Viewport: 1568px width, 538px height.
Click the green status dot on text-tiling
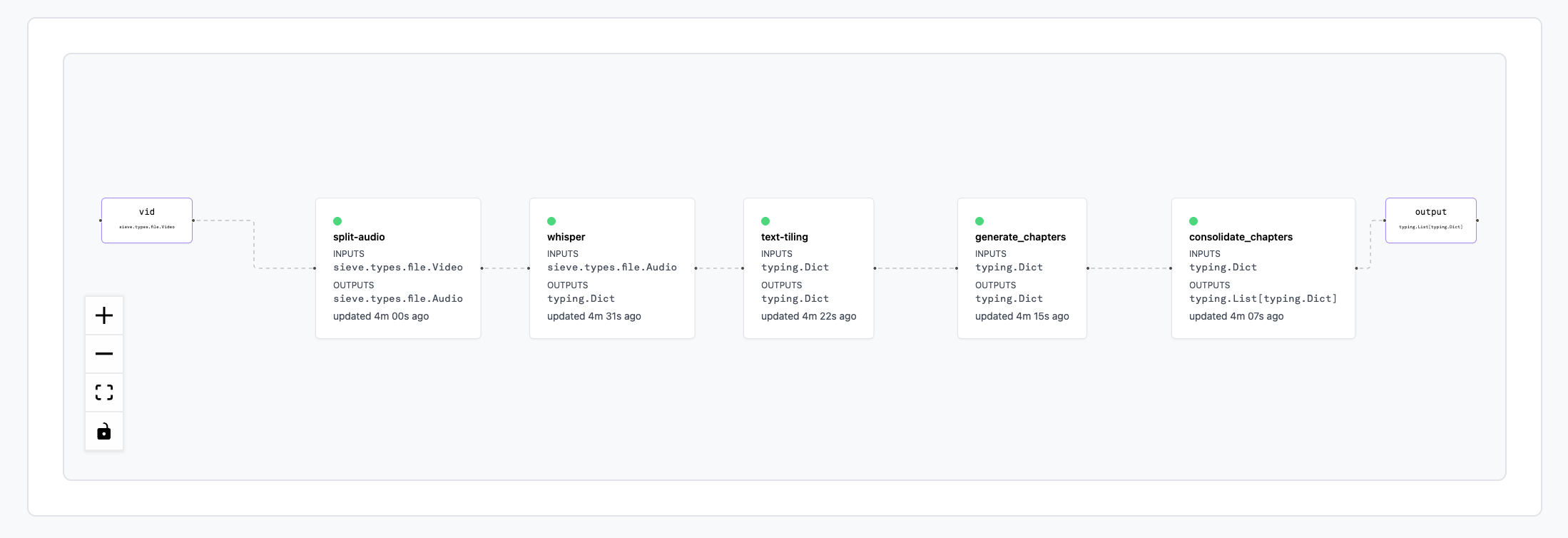tap(765, 221)
